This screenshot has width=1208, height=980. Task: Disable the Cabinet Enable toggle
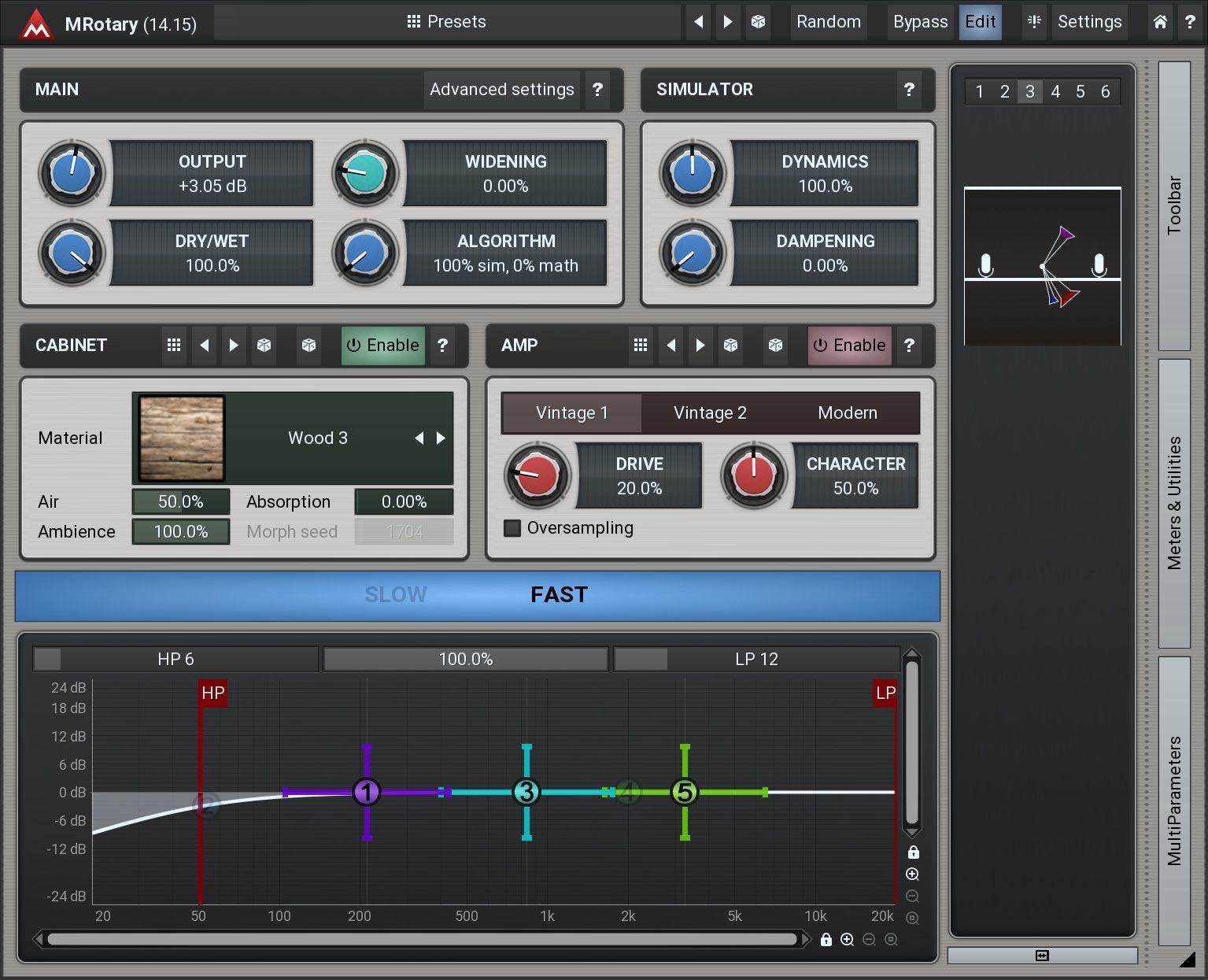(383, 345)
